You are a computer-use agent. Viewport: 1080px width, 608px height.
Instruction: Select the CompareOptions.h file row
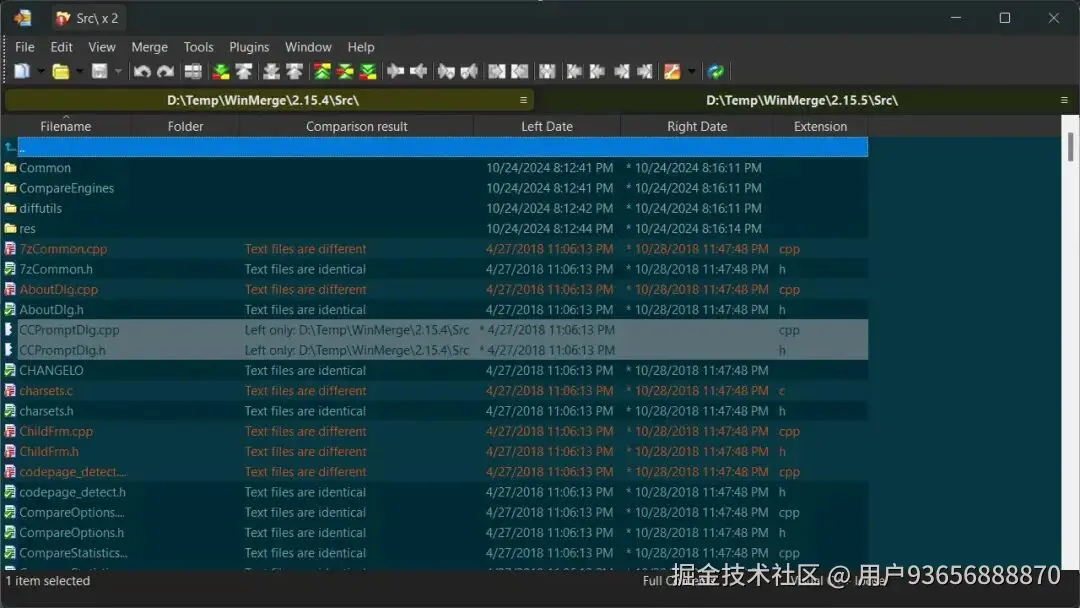point(435,532)
